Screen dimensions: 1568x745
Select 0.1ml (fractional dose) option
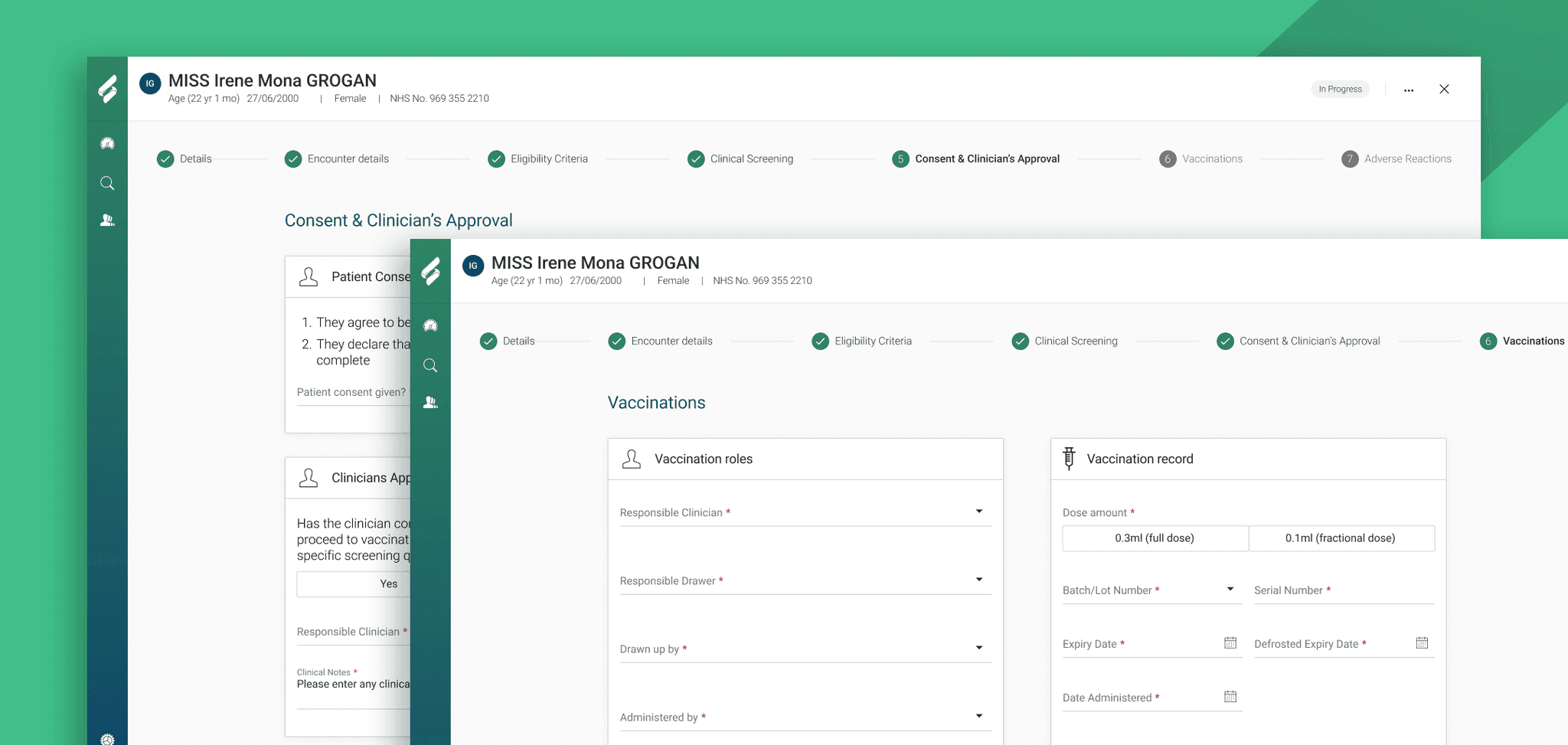1341,538
